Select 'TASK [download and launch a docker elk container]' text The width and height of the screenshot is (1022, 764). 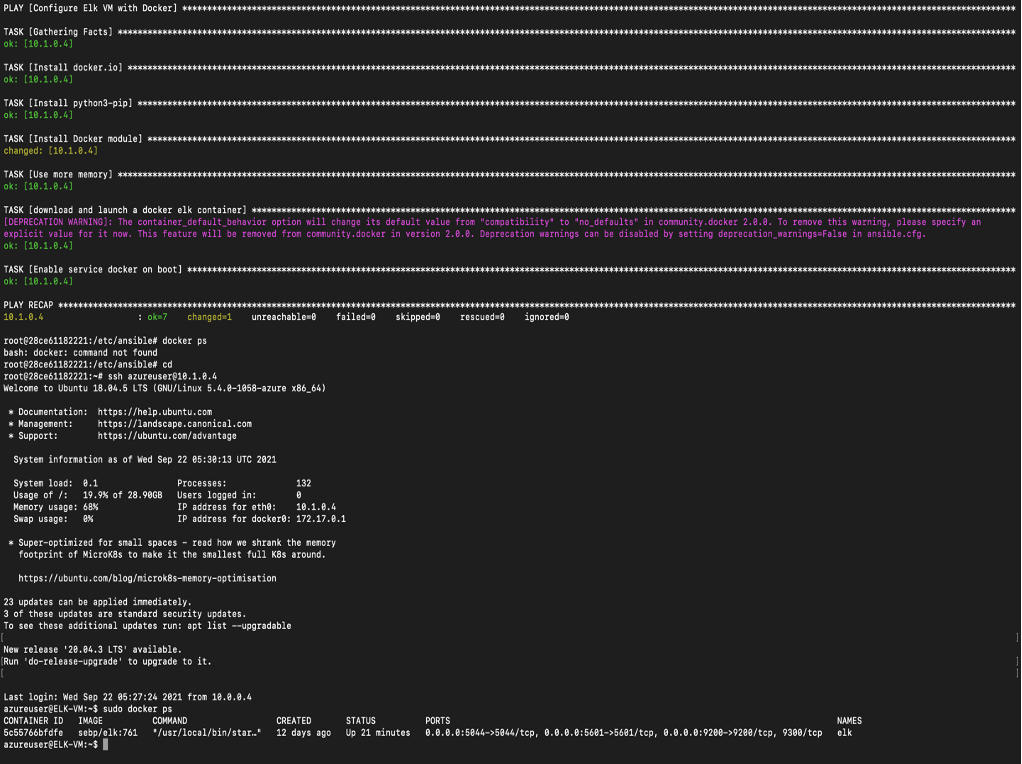[125, 210]
